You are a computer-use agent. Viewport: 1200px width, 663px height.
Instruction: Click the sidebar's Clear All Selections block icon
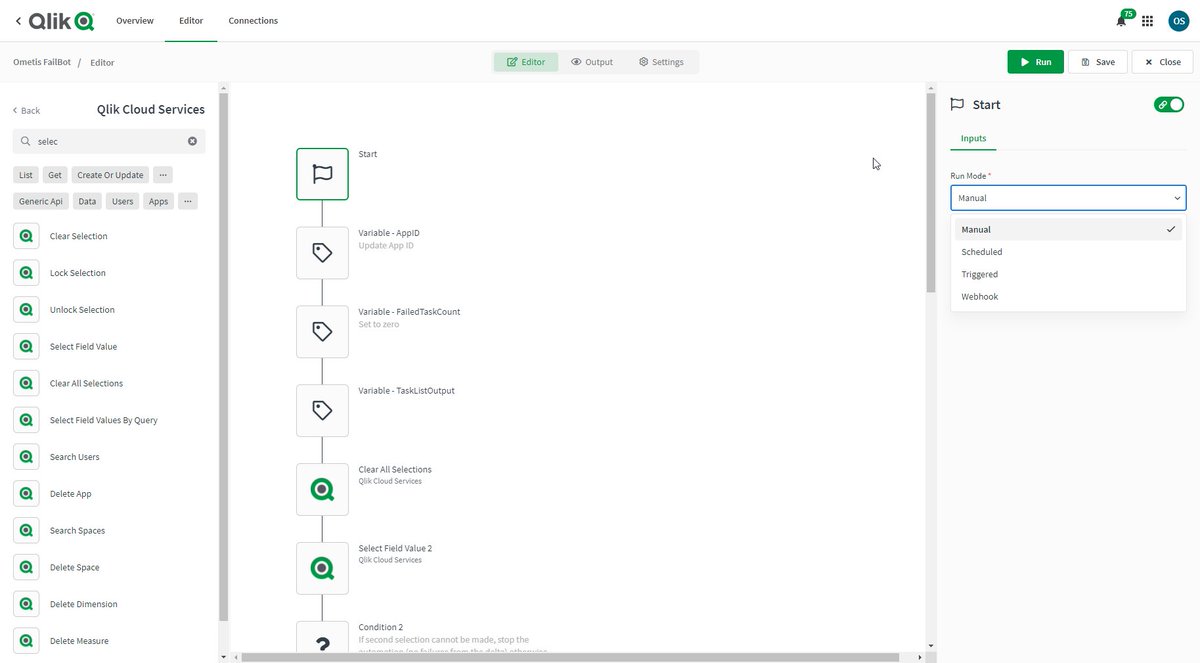pos(26,383)
